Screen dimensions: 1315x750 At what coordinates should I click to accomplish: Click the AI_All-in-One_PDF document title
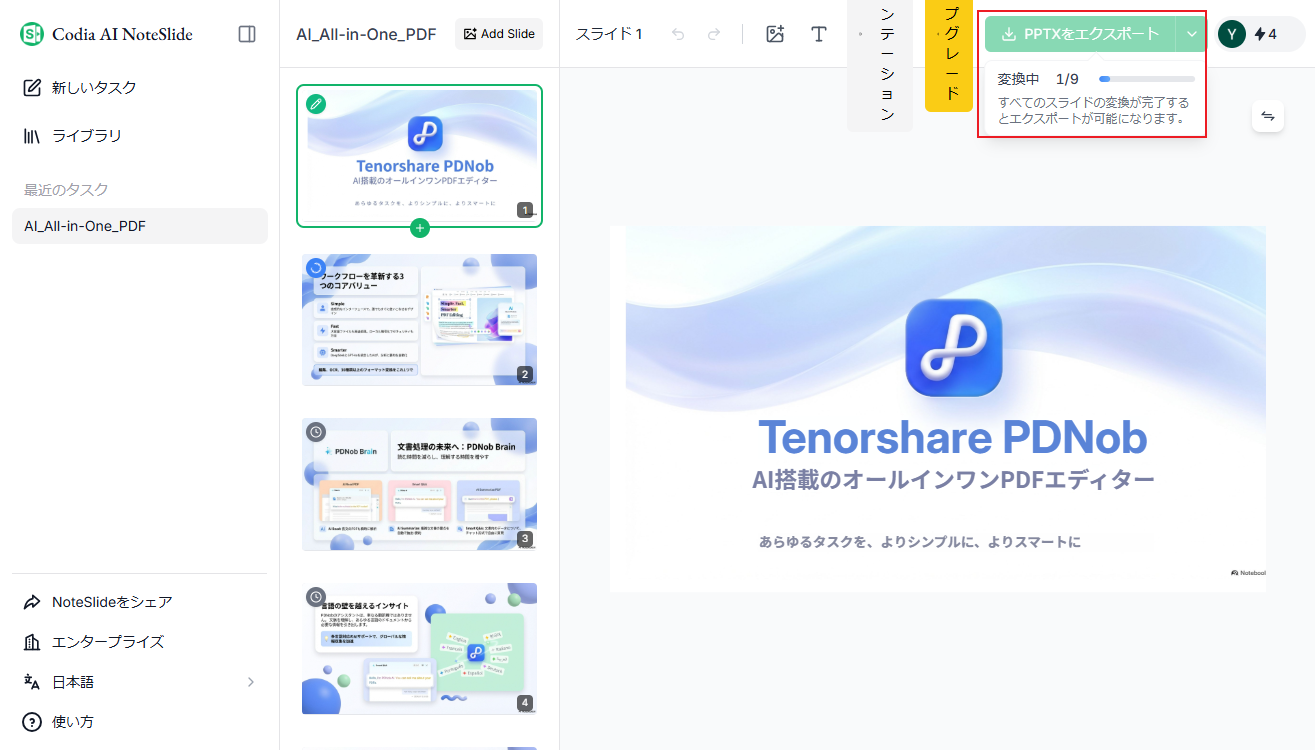pos(366,34)
